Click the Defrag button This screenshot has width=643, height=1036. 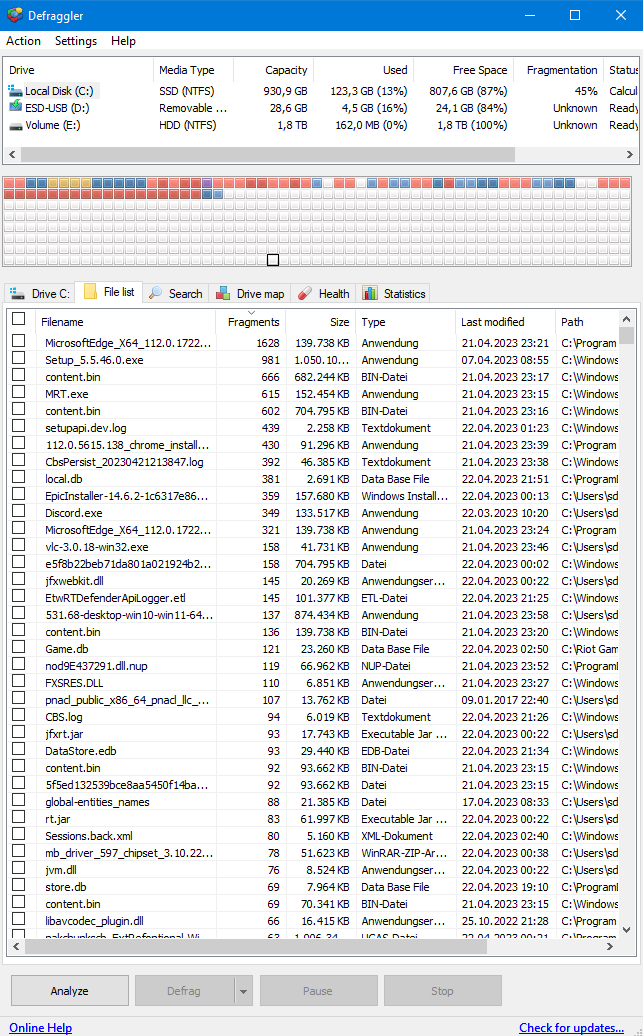click(x=184, y=990)
